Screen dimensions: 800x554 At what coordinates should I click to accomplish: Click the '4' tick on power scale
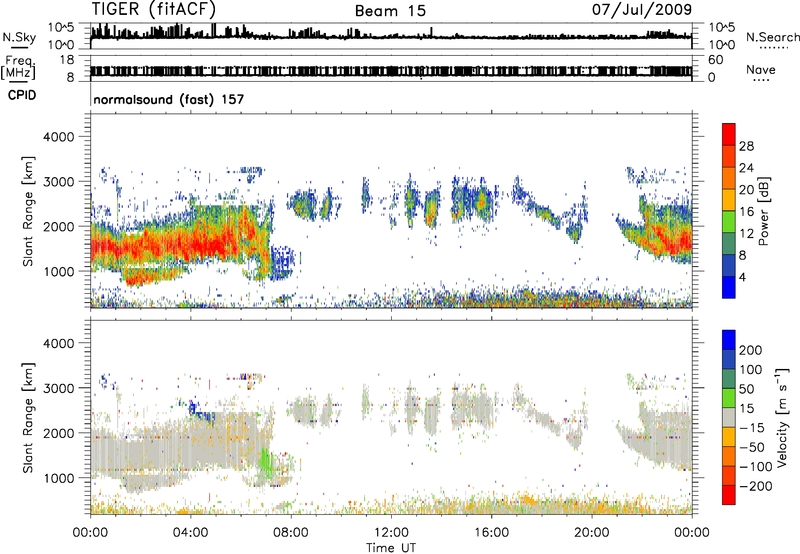tap(742, 277)
